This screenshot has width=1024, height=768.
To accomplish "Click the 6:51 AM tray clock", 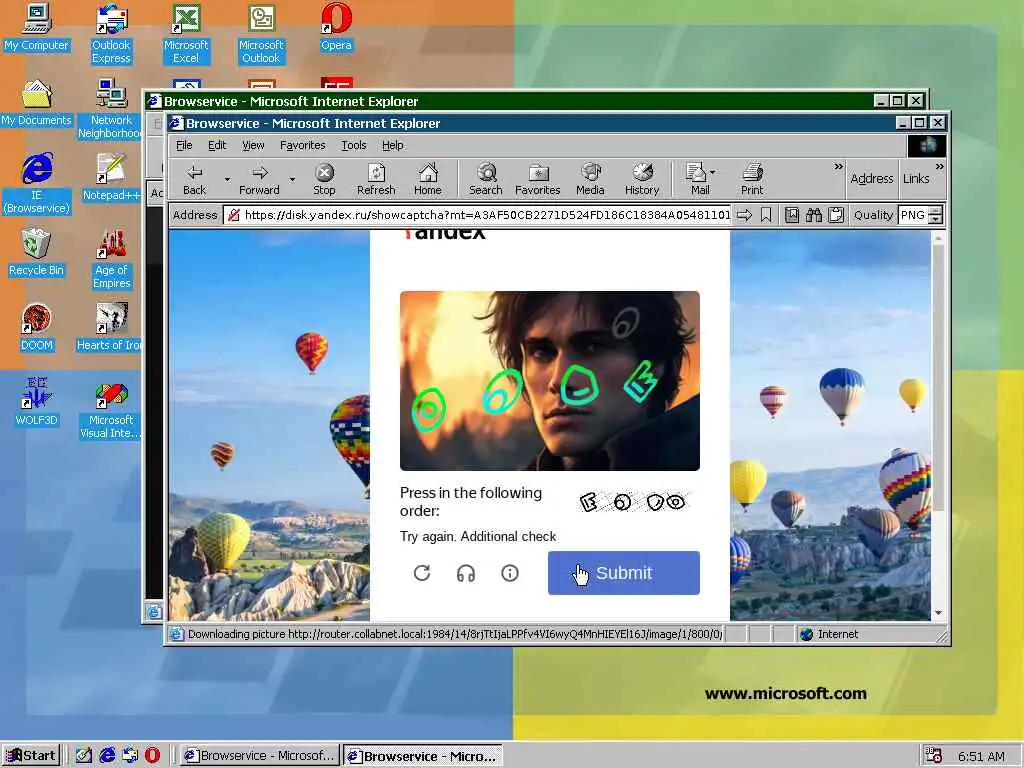I will pos(982,756).
